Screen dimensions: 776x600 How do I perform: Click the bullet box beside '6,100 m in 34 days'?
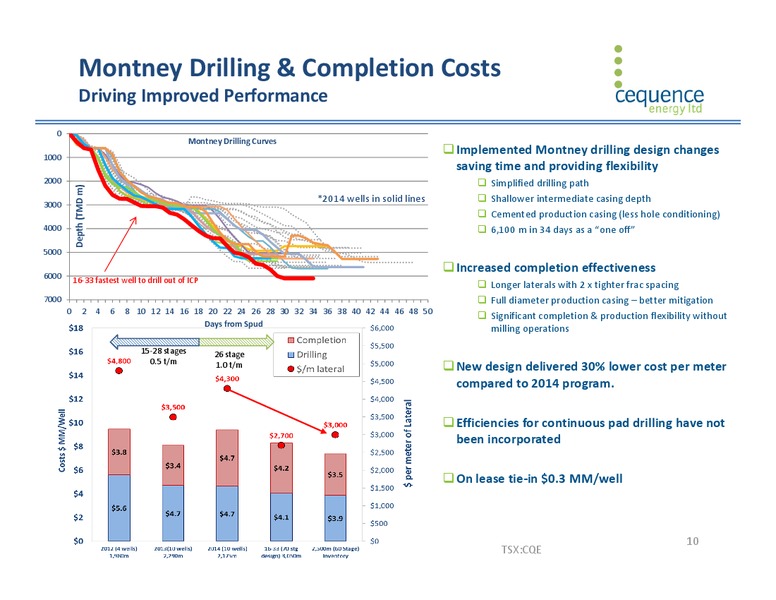(482, 229)
